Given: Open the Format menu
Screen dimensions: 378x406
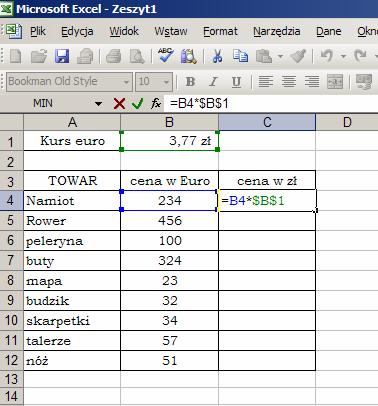Looking at the screenshot, I should [x=220, y=31].
